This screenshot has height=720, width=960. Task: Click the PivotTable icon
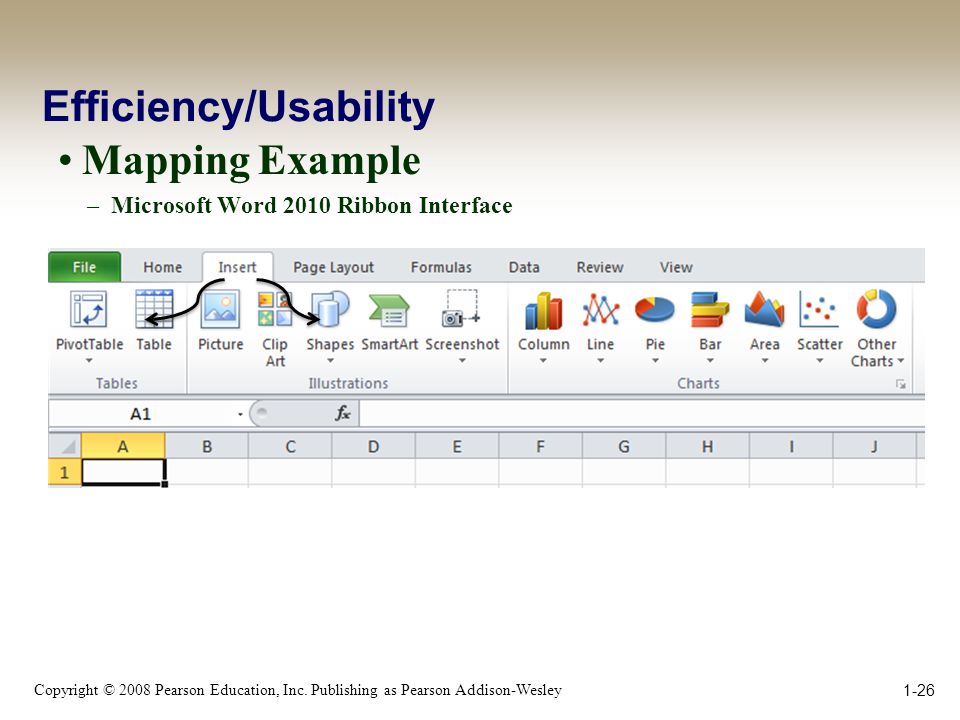(x=89, y=309)
